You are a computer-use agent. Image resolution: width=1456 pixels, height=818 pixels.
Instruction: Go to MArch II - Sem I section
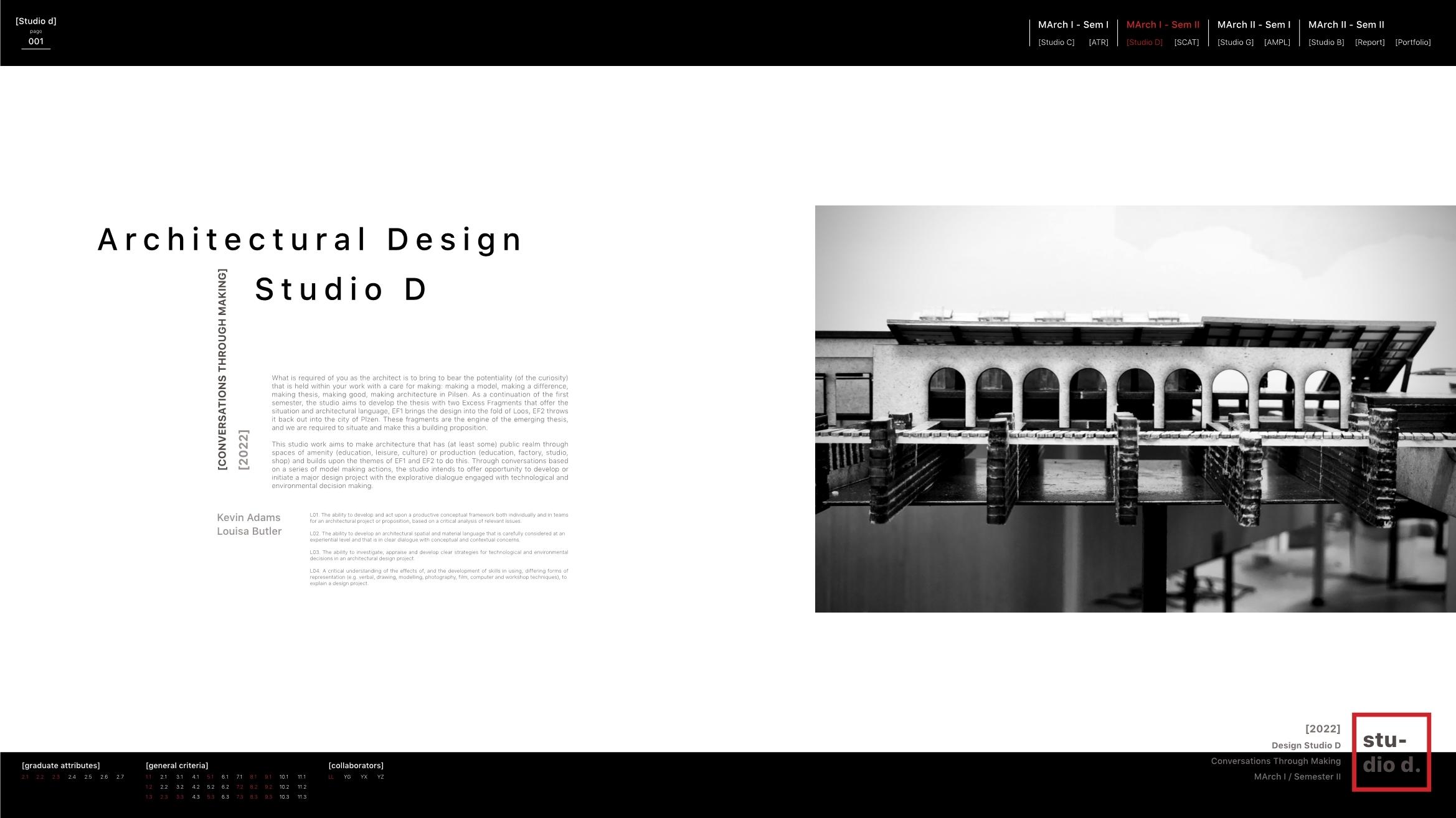[1254, 25]
